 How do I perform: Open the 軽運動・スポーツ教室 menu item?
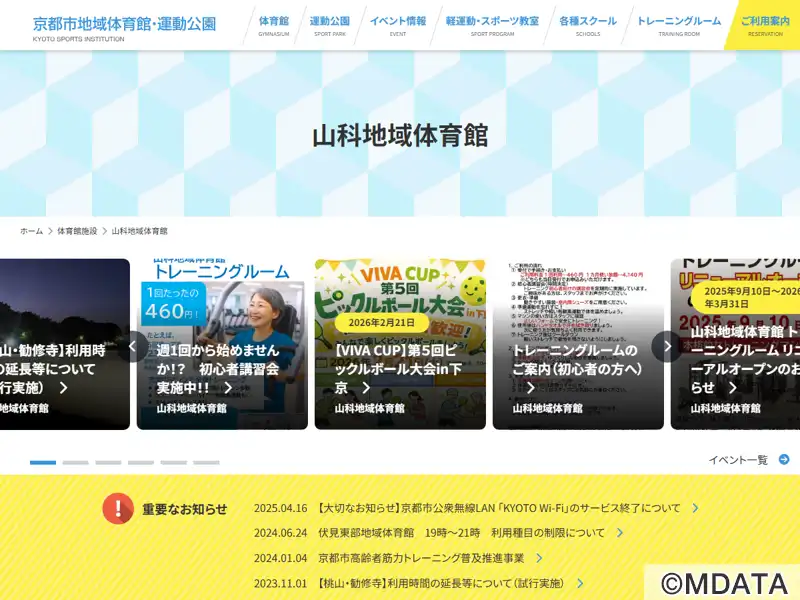pos(492,26)
